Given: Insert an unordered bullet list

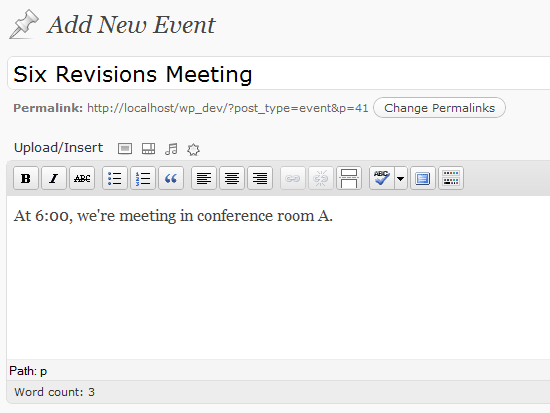Looking at the screenshot, I should 115,178.
